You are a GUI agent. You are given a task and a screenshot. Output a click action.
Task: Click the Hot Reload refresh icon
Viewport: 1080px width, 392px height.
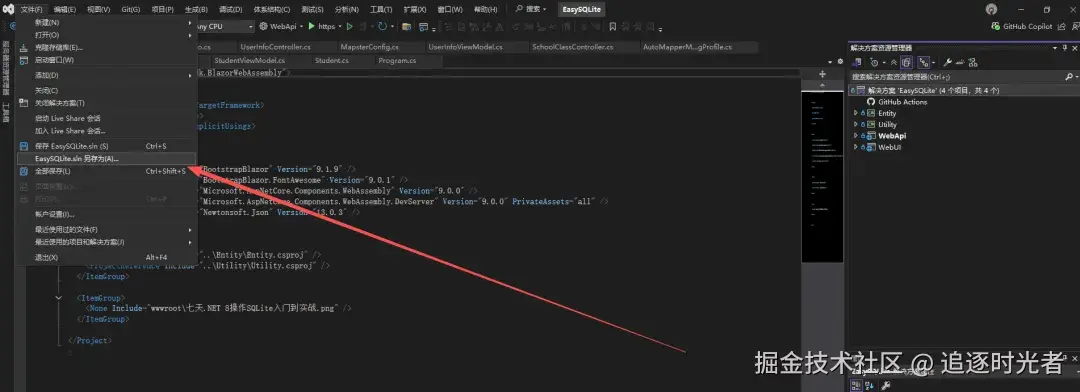[x=382, y=26]
